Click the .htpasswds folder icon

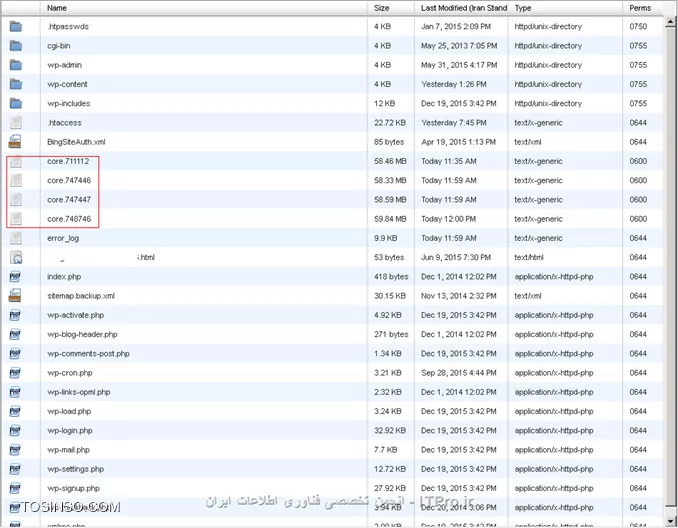pos(16,26)
